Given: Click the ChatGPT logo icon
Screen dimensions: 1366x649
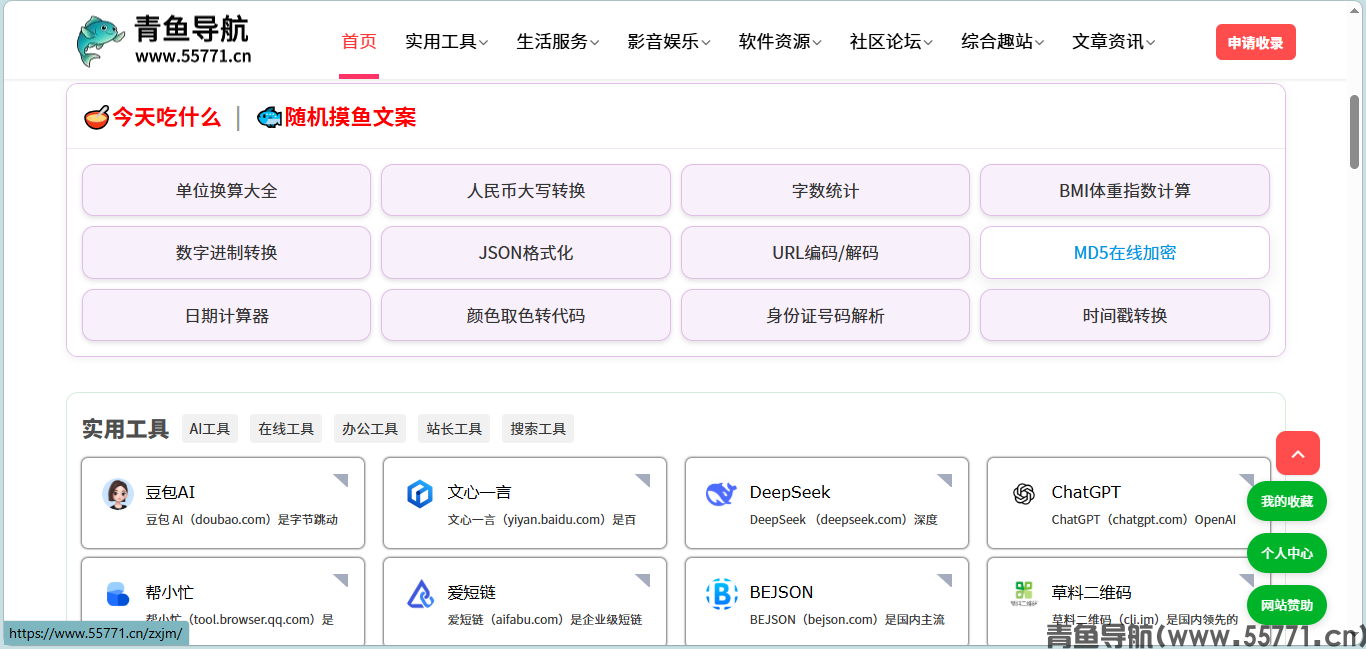Looking at the screenshot, I should point(1023,494).
